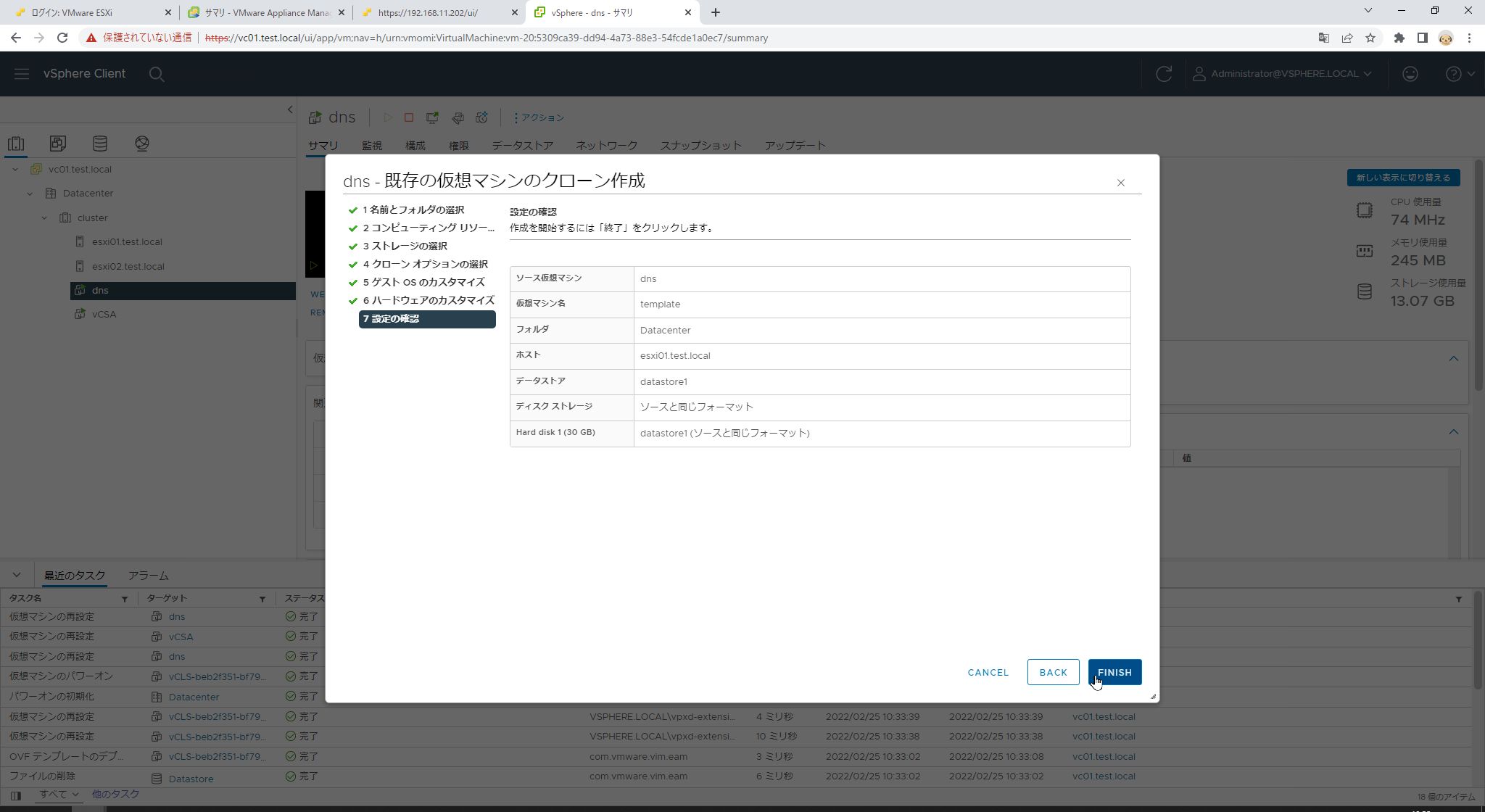Select esxi02.test.local host in tree
Screen dimensions: 1485x812
point(128,266)
